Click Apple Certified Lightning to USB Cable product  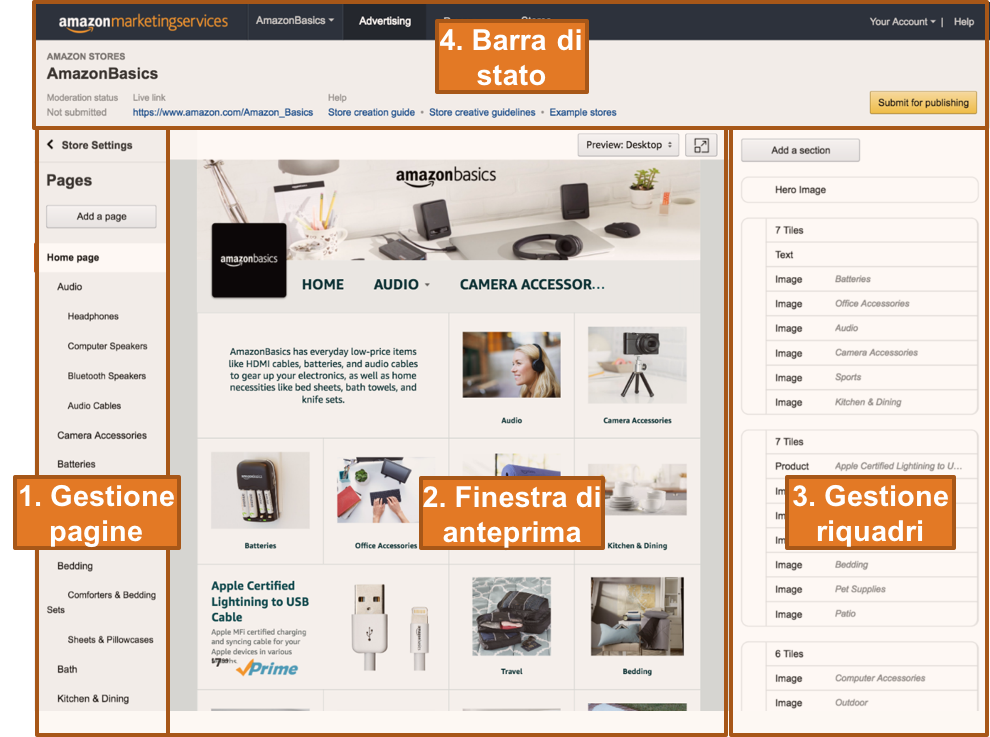[323, 626]
